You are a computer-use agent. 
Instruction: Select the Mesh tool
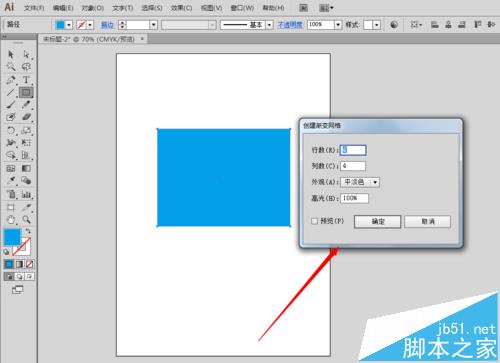[x=11, y=168]
